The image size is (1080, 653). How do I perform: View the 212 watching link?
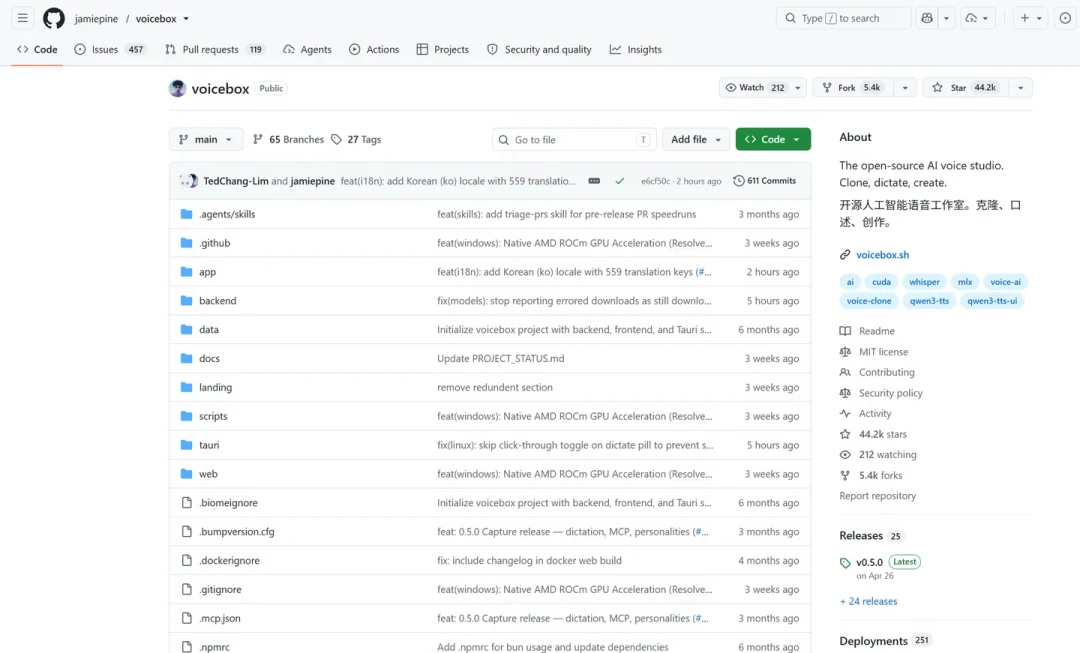click(x=887, y=455)
